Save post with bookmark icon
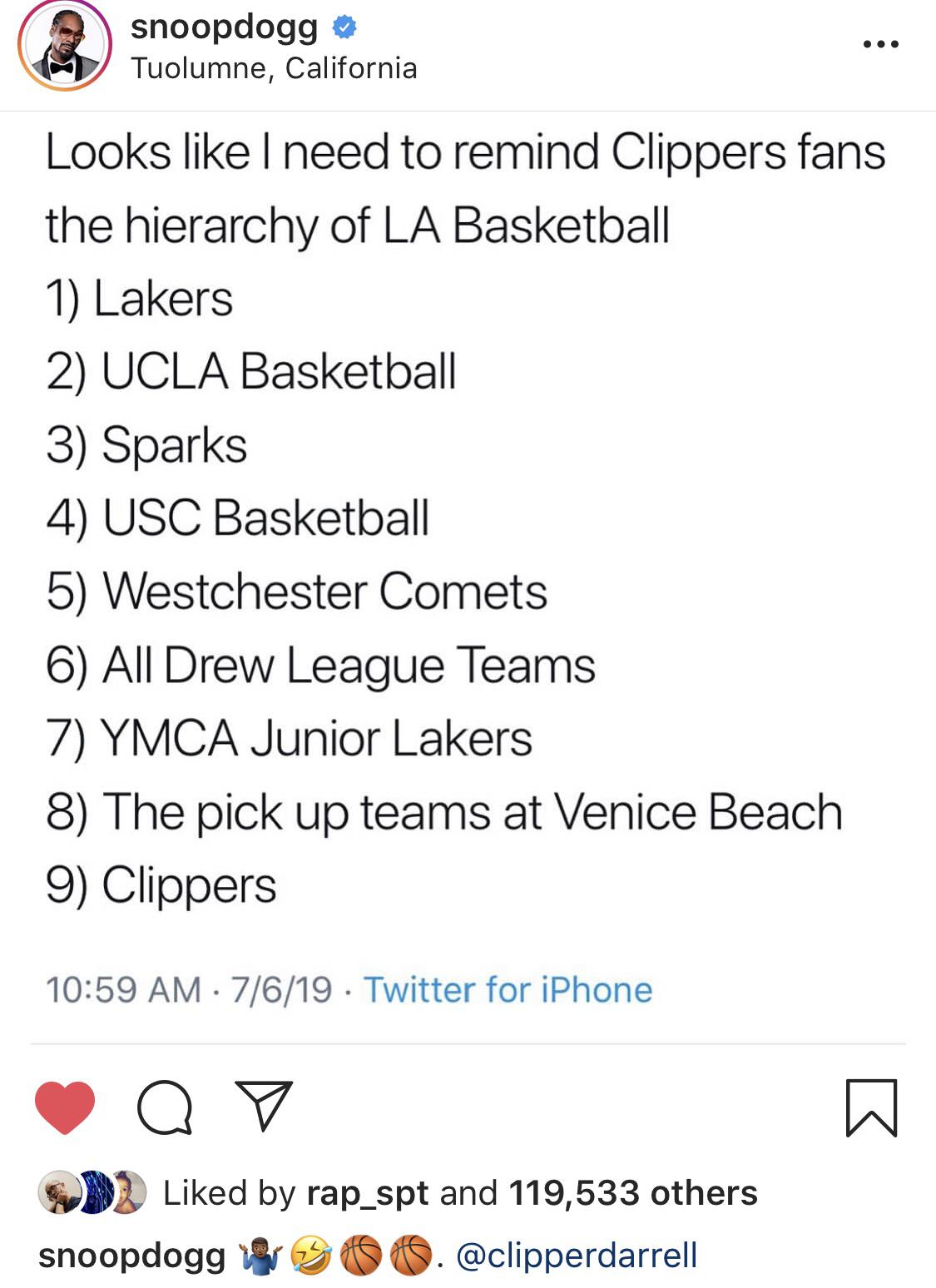This screenshot has width=936, height=1288. click(x=871, y=1107)
